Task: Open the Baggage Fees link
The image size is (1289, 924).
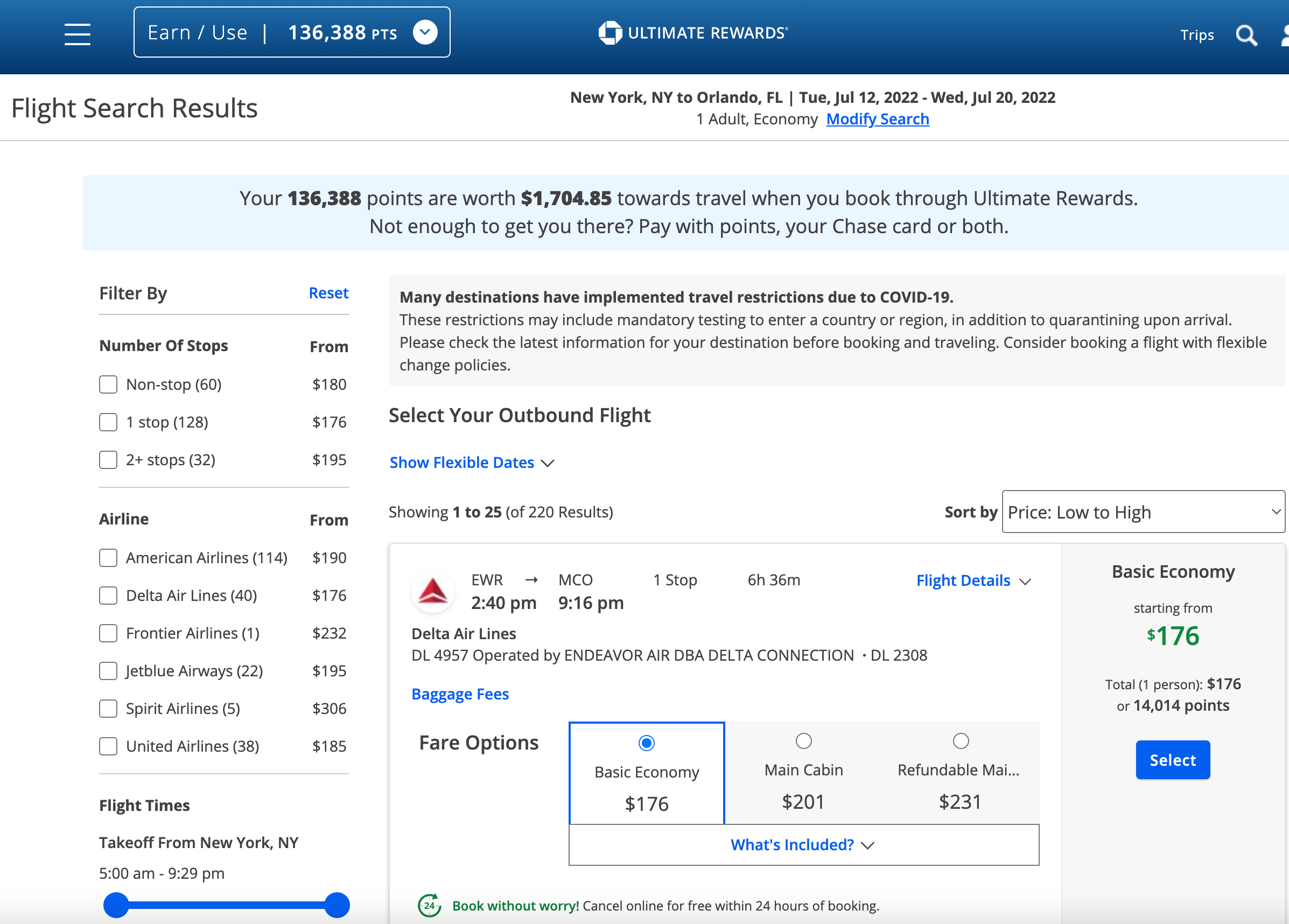Action: pos(460,694)
